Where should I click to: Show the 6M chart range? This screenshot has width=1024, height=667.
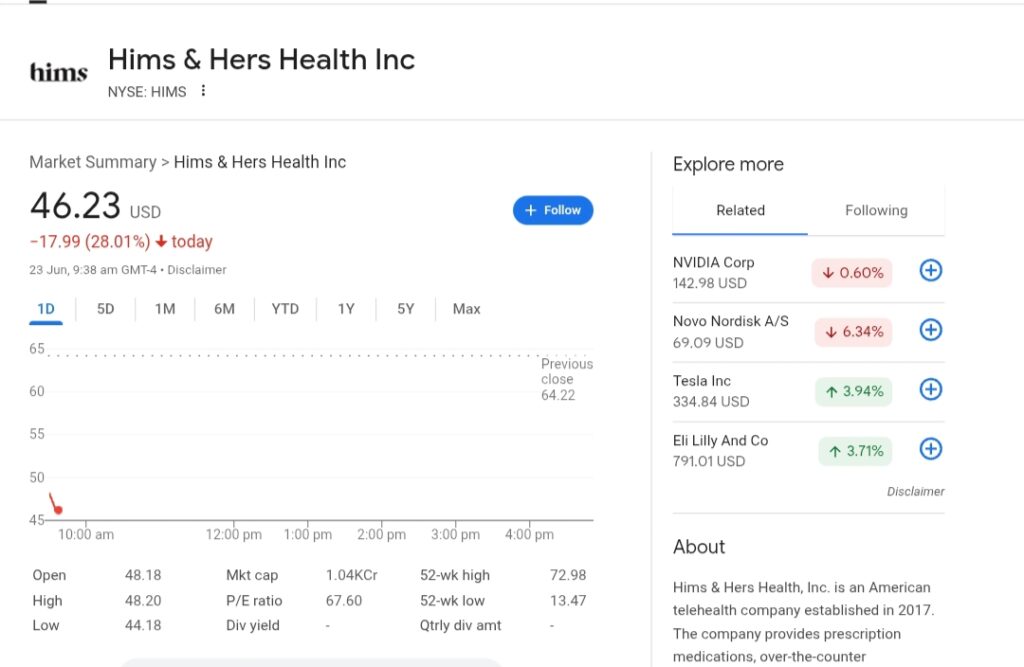(224, 309)
